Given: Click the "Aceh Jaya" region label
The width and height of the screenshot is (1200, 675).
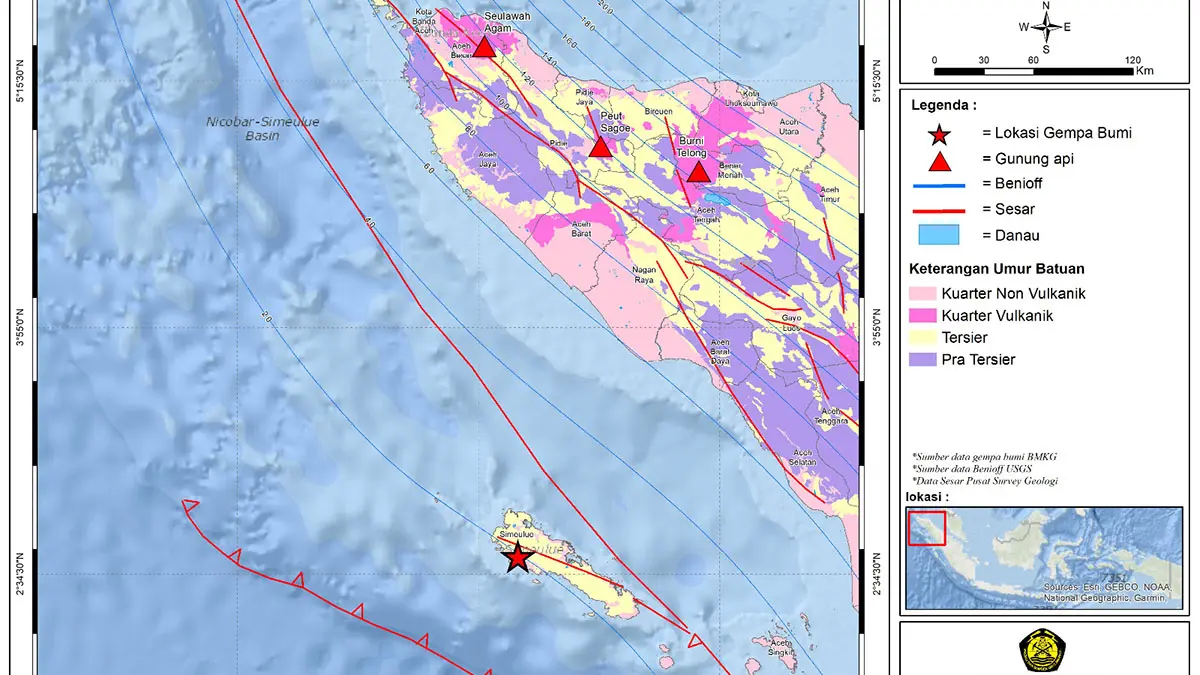Looking at the screenshot, I should tap(488, 159).
